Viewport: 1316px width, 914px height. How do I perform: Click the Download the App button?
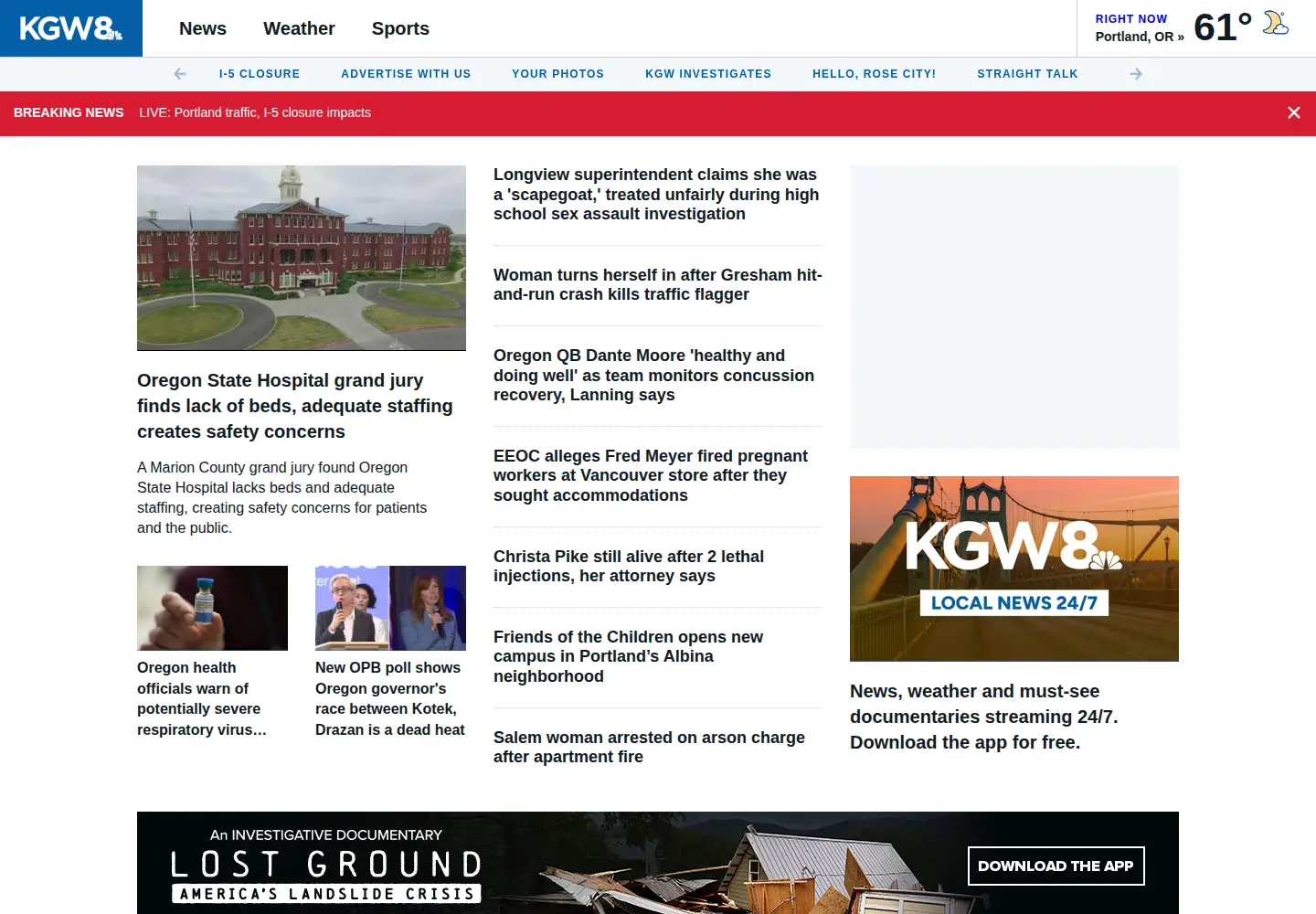pyautogui.click(x=1056, y=866)
